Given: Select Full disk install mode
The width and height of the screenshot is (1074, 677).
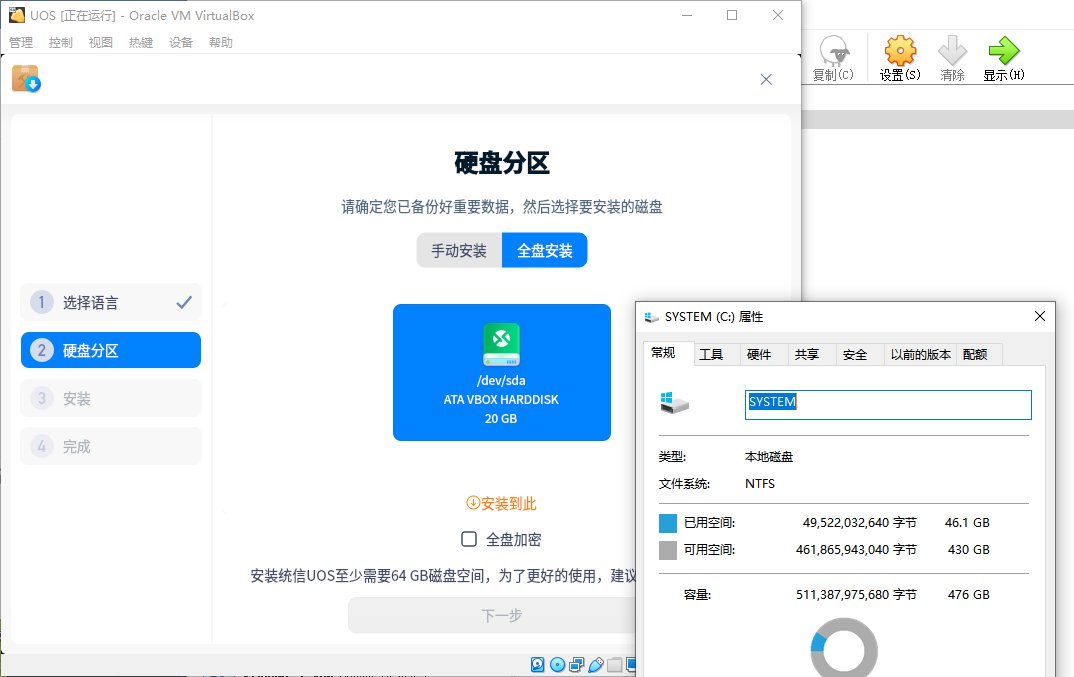Looking at the screenshot, I should 545,250.
